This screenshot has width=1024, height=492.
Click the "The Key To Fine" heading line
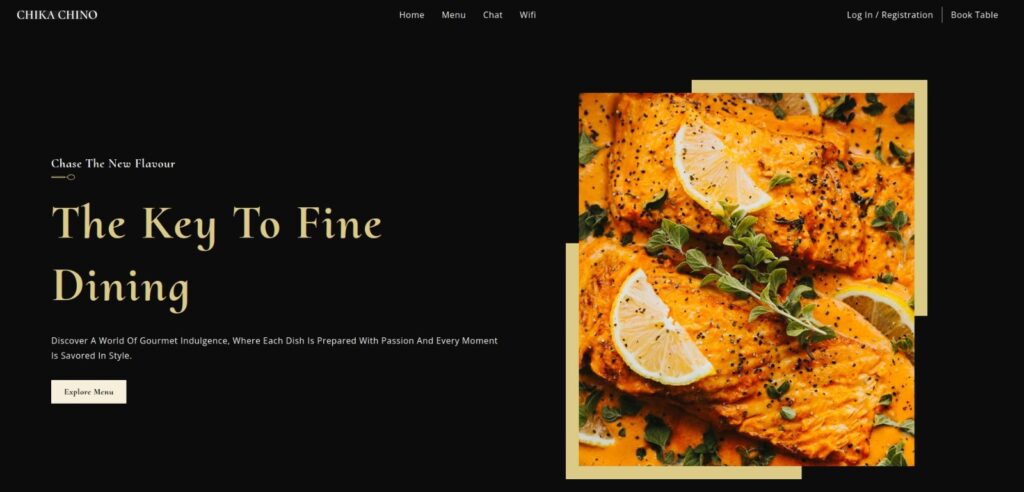(x=216, y=224)
